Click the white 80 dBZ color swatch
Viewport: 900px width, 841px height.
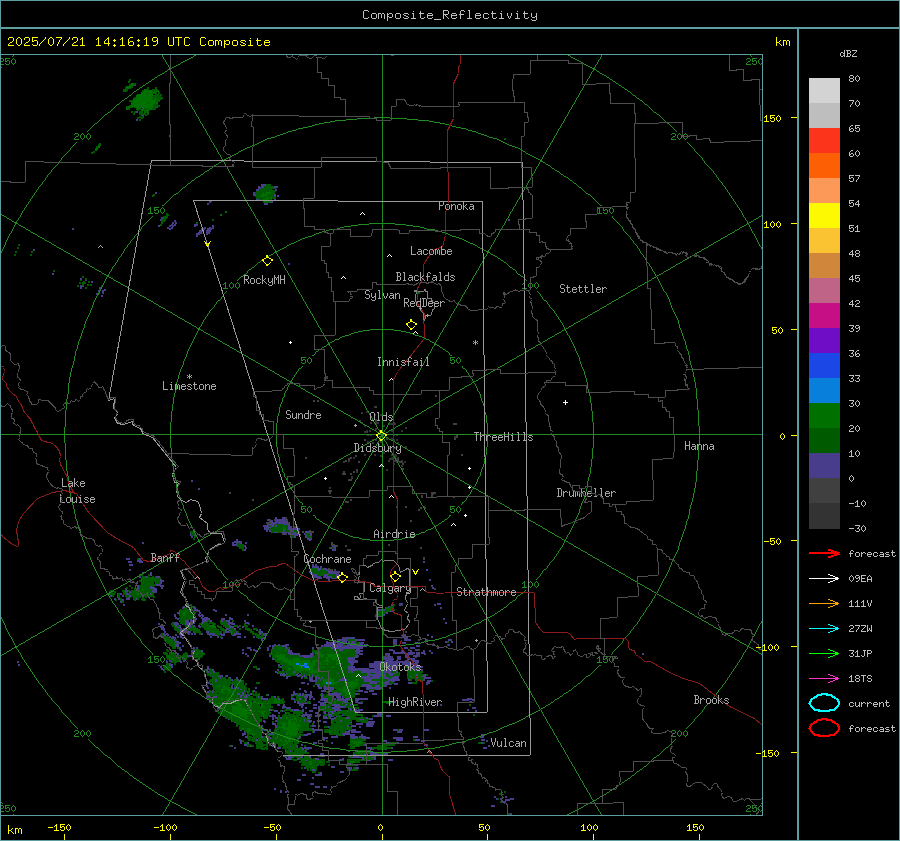tap(824, 91)
